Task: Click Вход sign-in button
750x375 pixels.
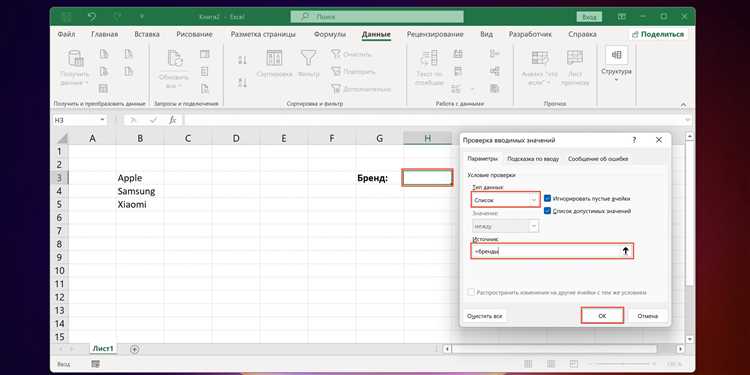Action: [588, 17]
